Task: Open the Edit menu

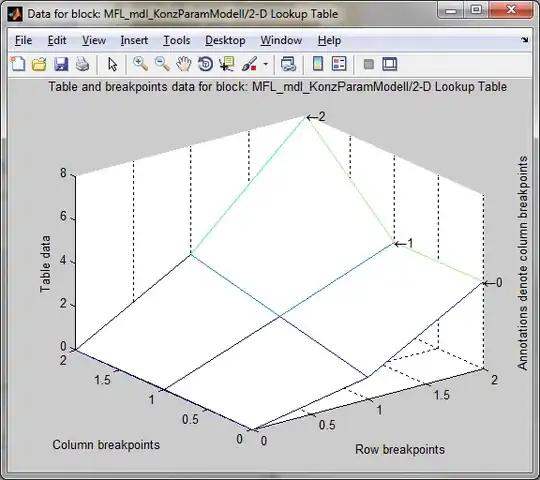Action: tap(57, 40)
